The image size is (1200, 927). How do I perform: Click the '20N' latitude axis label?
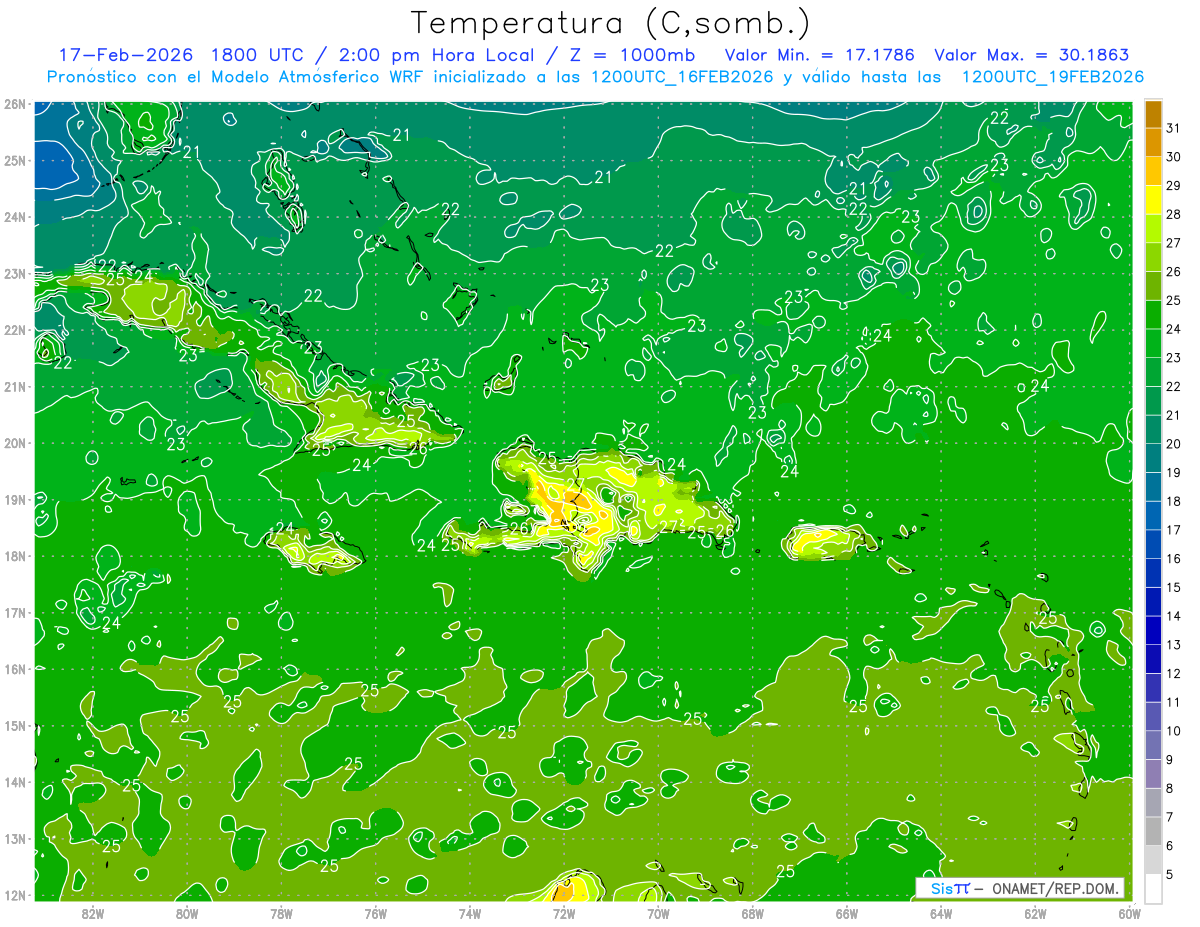(14, 443)
